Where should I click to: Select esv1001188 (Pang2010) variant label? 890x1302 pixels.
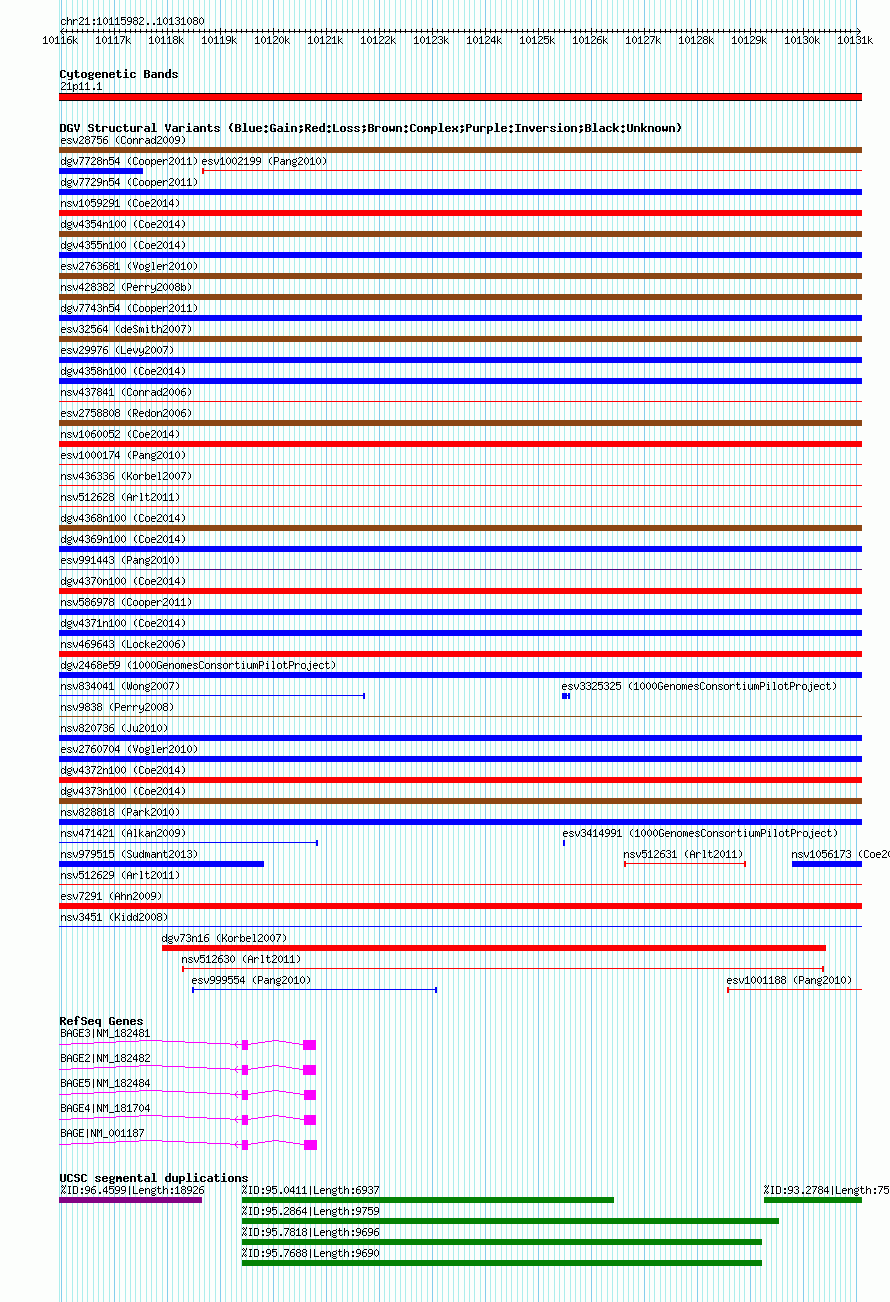(790, 981)
